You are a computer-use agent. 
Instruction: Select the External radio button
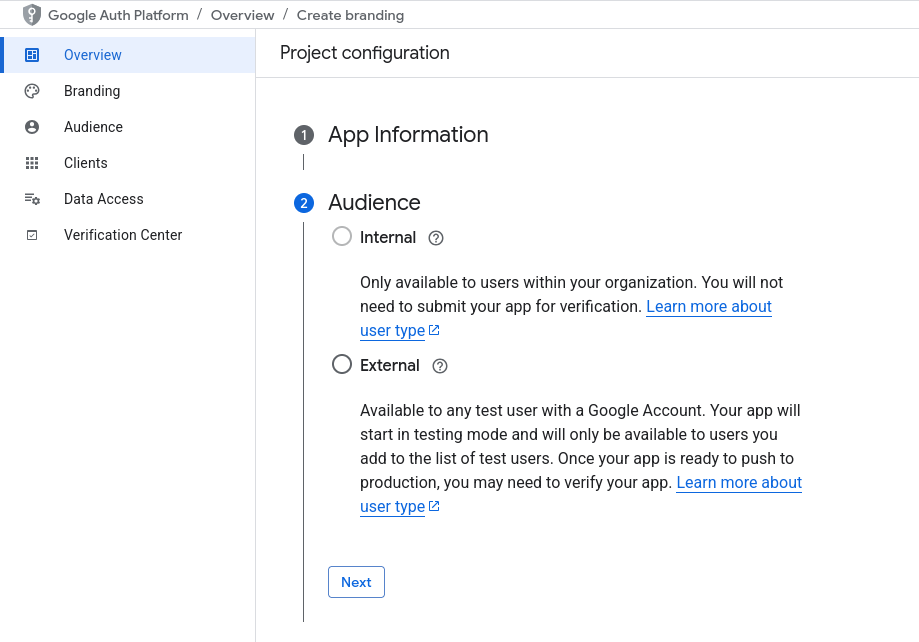pos(342,365)
